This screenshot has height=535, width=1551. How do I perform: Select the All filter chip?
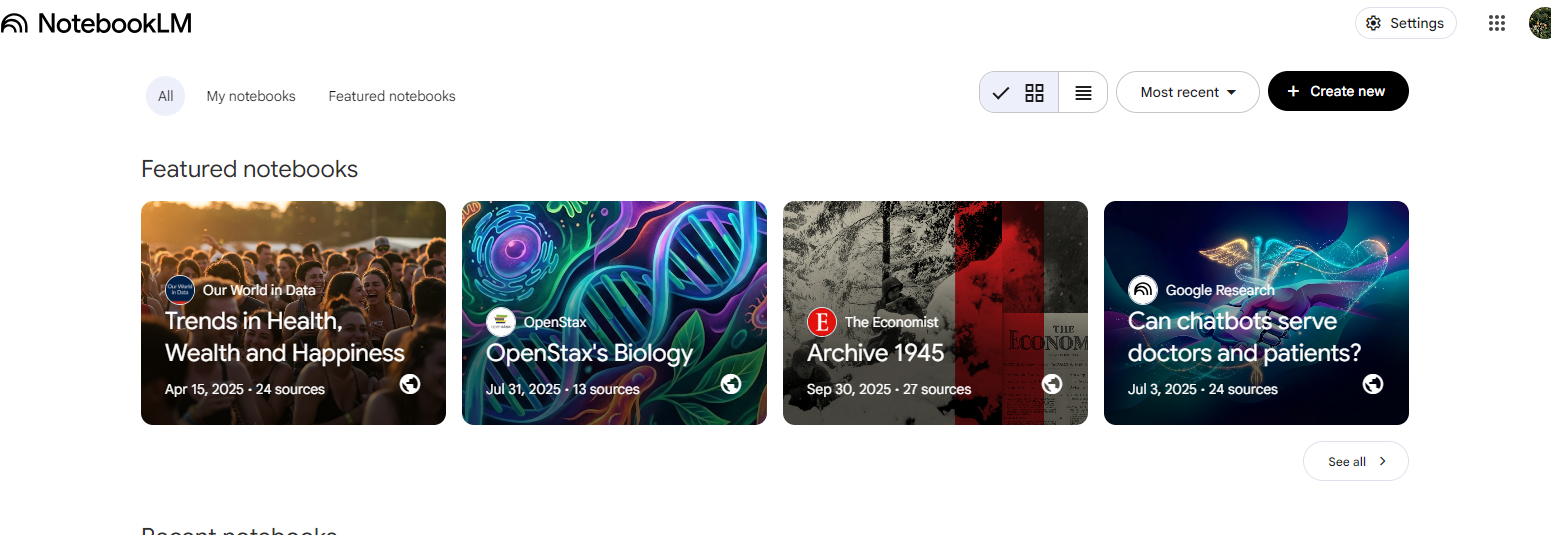click(165, 97)
